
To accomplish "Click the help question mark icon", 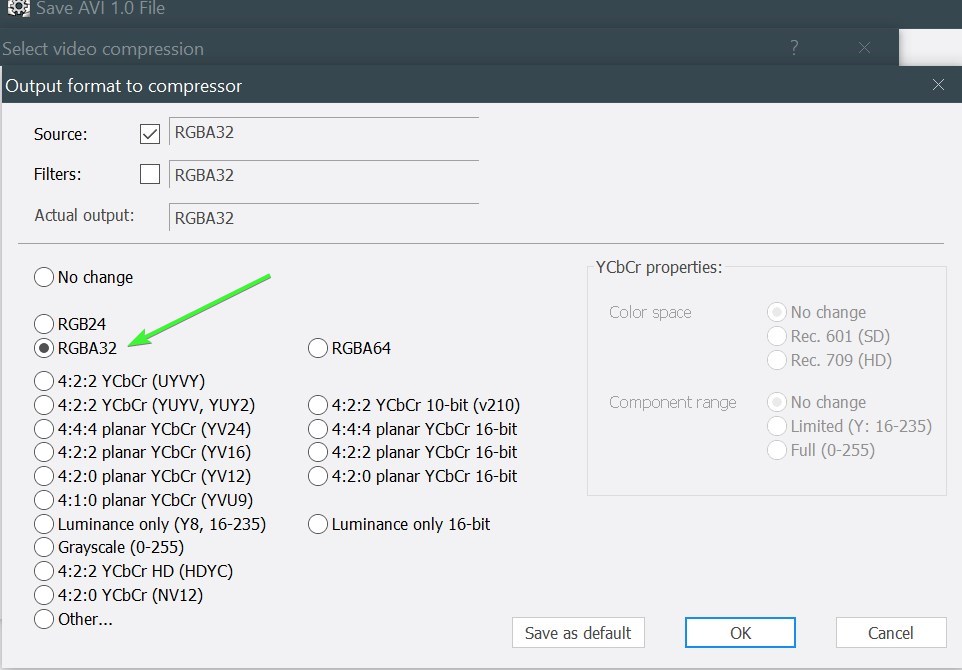I will point(794,48).
